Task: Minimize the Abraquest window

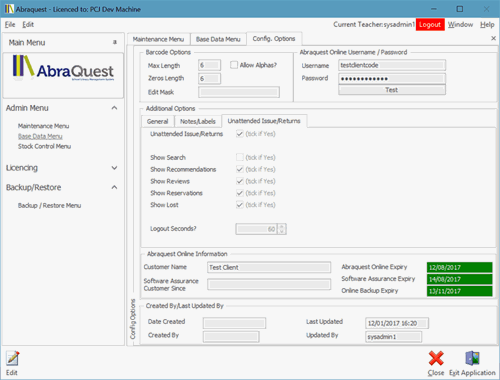Action: pos(434,9)
